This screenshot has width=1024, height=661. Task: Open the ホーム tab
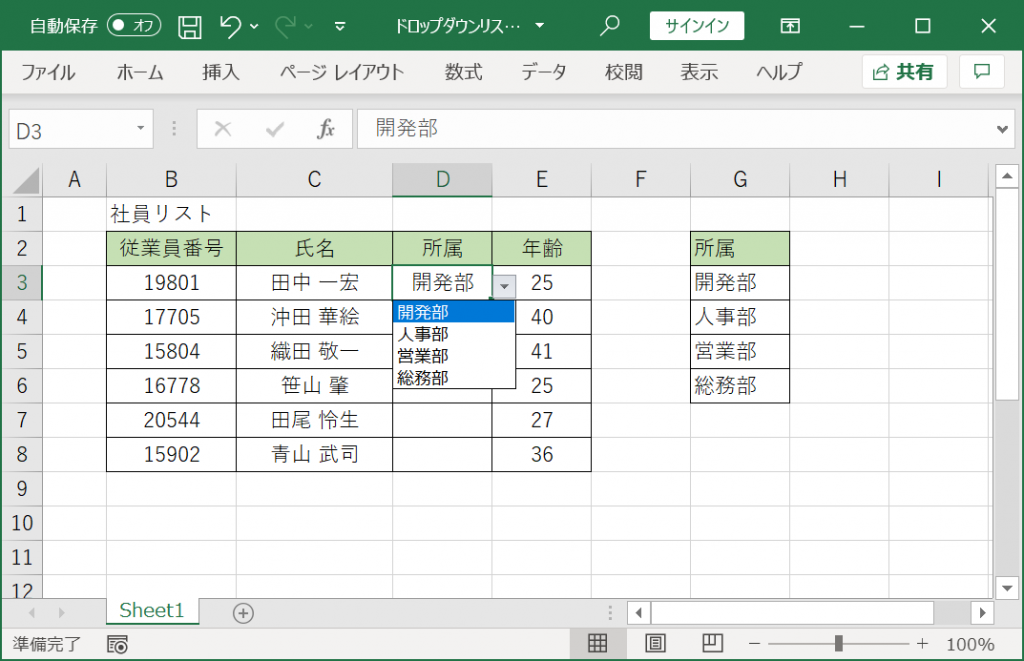(140, 72)
